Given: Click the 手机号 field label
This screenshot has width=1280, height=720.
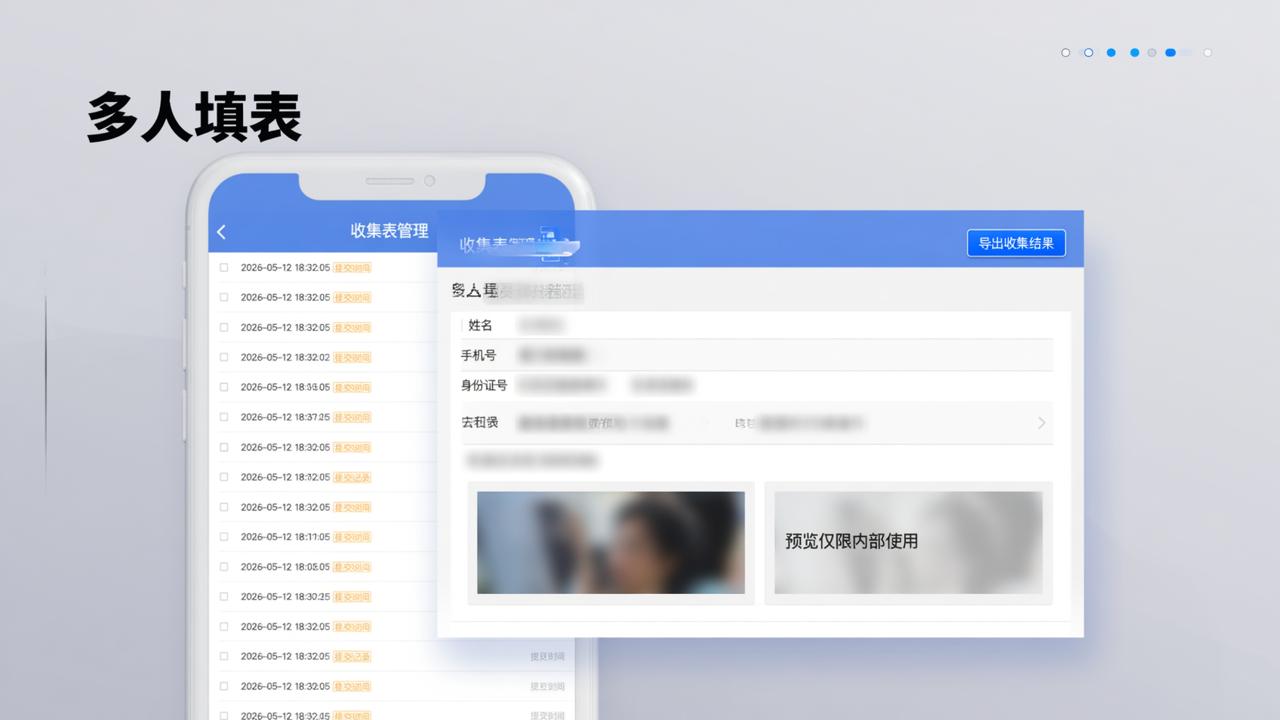Looking at the screenshot, I should point(478,355).
